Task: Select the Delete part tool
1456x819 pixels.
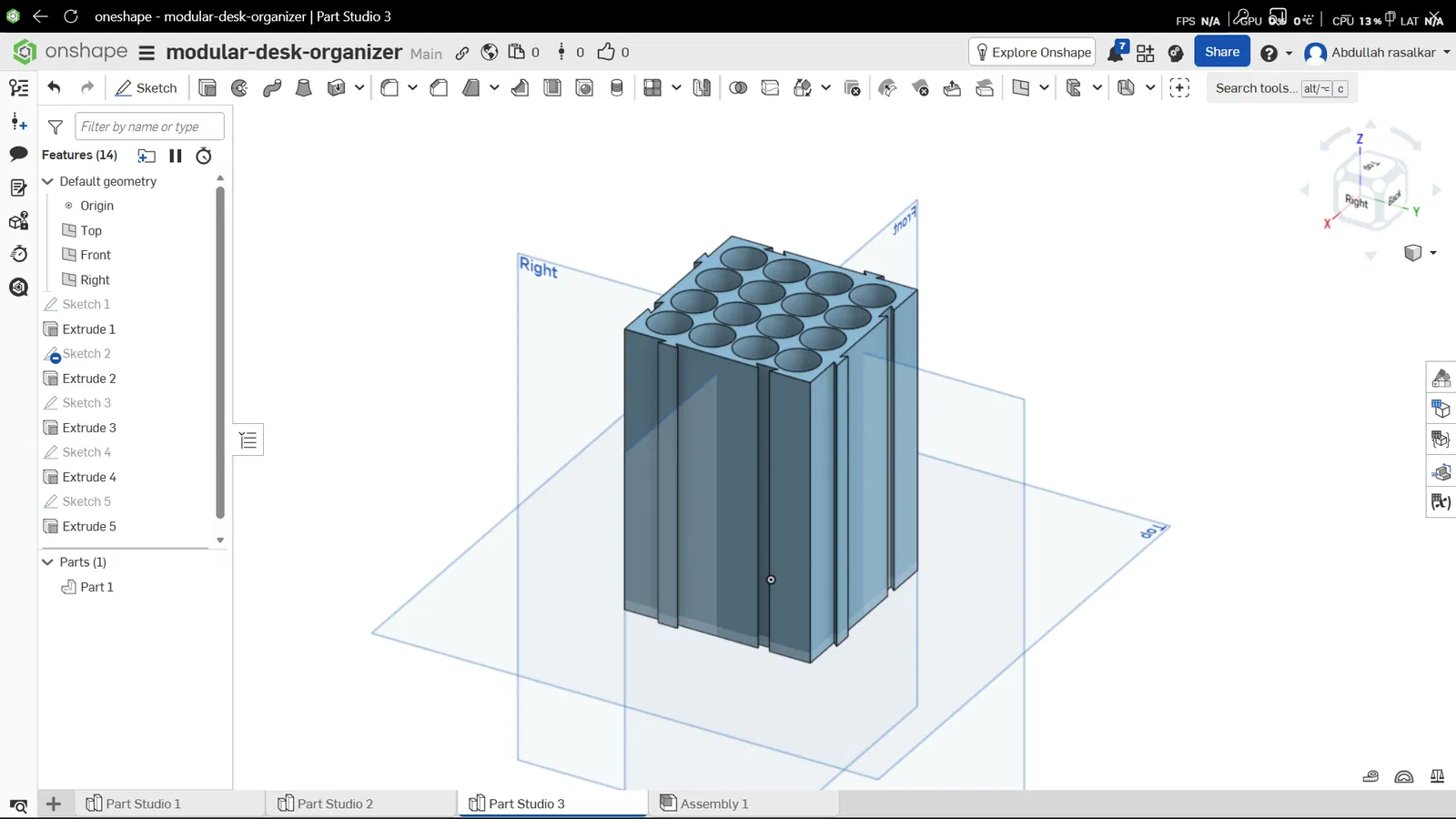Action: click(x=853, y=88)
